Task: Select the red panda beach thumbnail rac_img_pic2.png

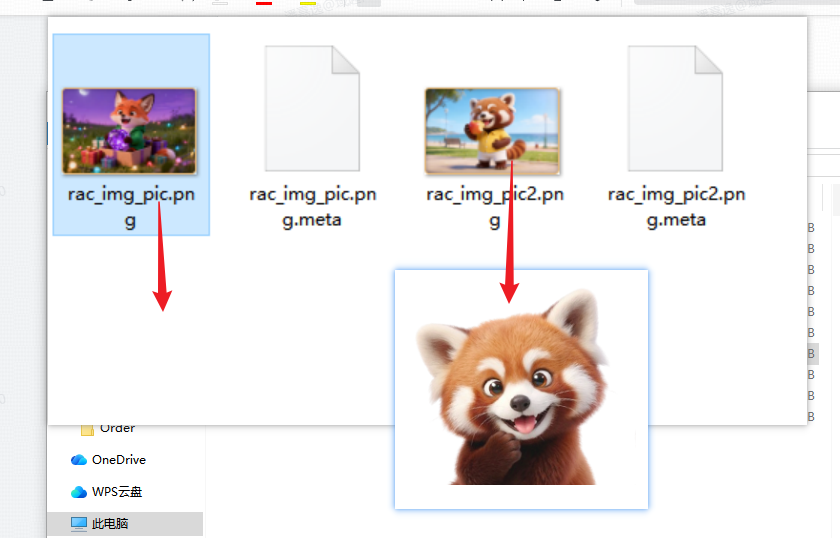Action: click(x=492, y=130)
